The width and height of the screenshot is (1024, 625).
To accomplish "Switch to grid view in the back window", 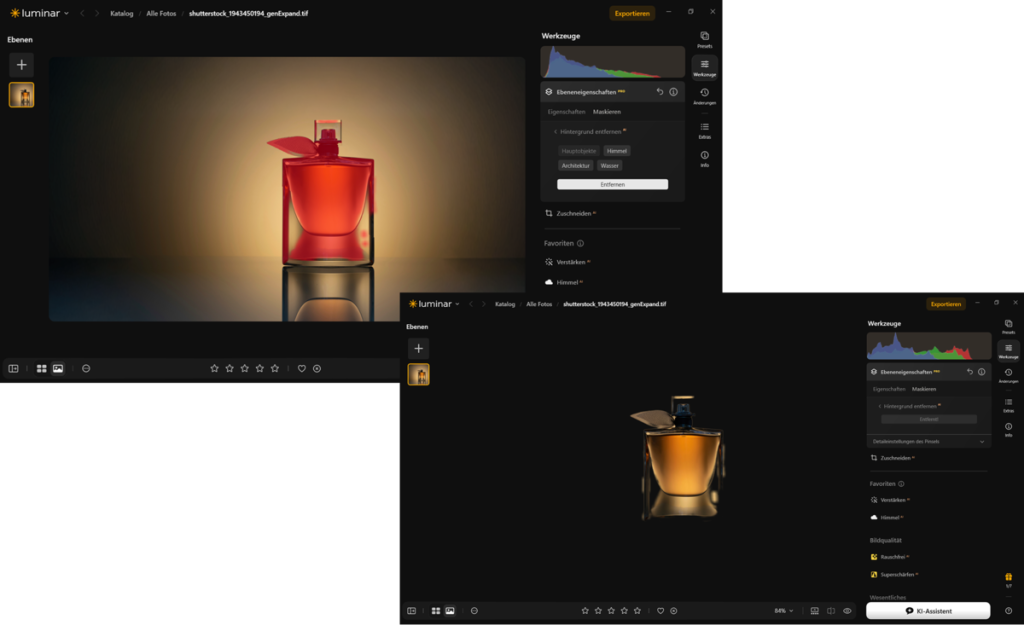I will point(42,369).
